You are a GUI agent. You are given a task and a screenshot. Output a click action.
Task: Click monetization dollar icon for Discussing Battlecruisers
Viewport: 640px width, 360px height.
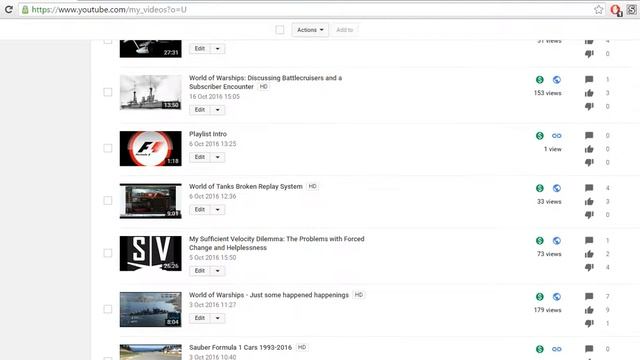[x=540, y=80]
